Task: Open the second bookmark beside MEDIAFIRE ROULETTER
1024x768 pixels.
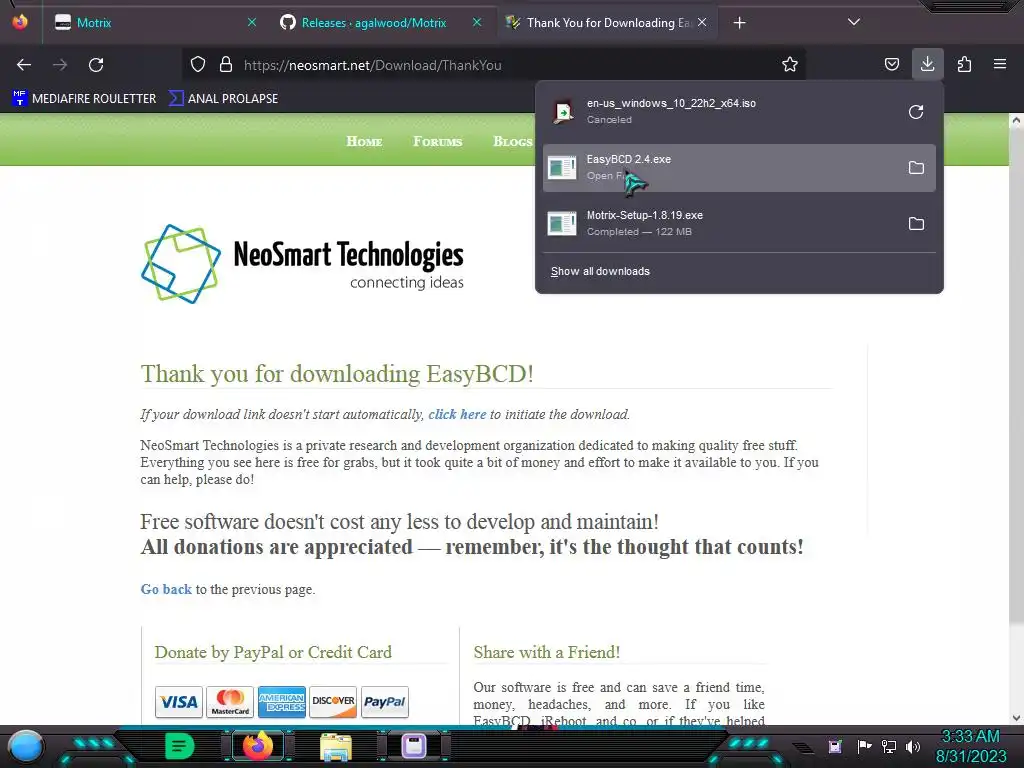Action: click(223, 99)
